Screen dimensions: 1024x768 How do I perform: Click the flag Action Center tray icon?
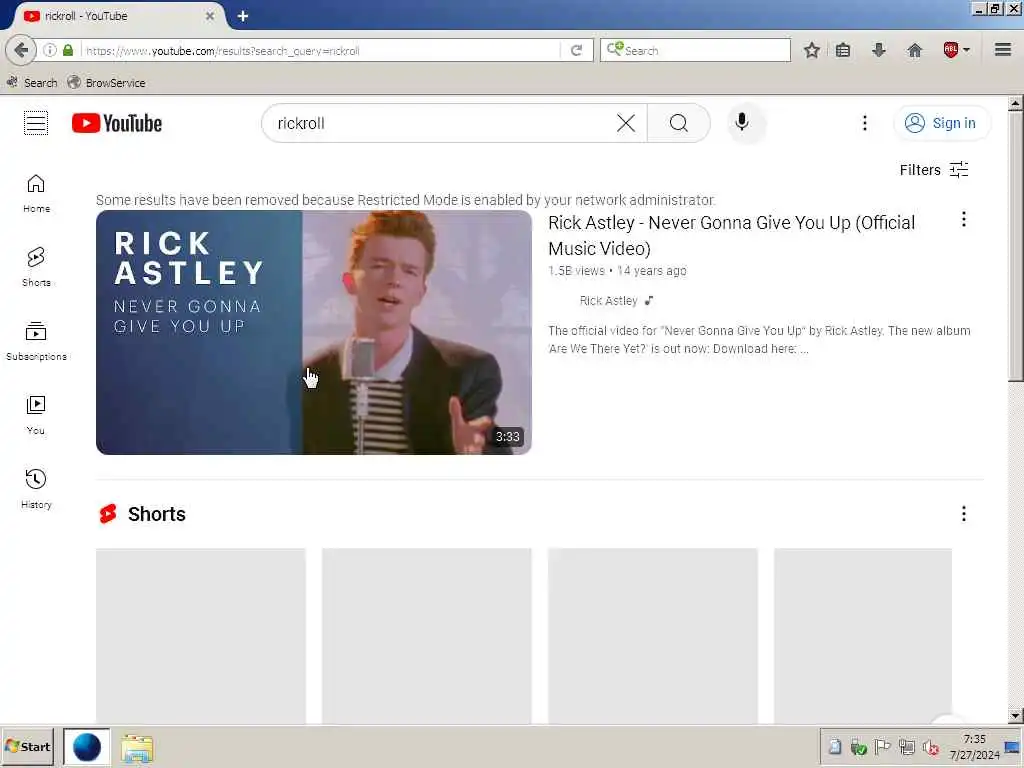(x=882, y=747)
